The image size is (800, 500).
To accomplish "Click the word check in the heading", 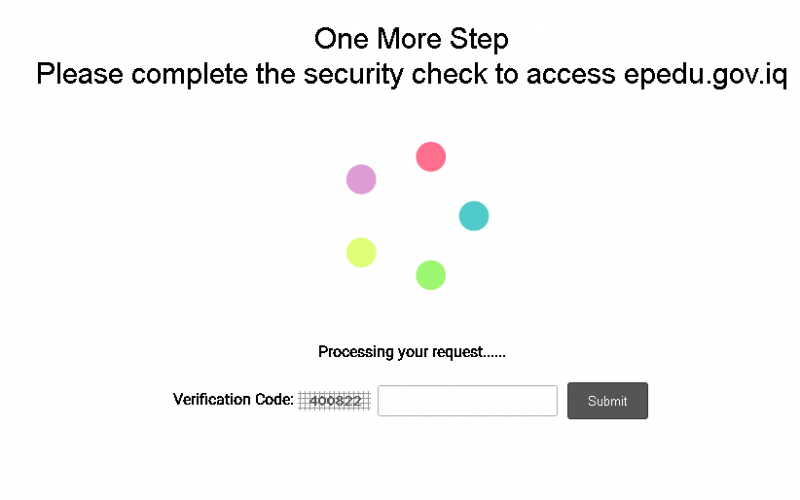I will click(449, 74).
